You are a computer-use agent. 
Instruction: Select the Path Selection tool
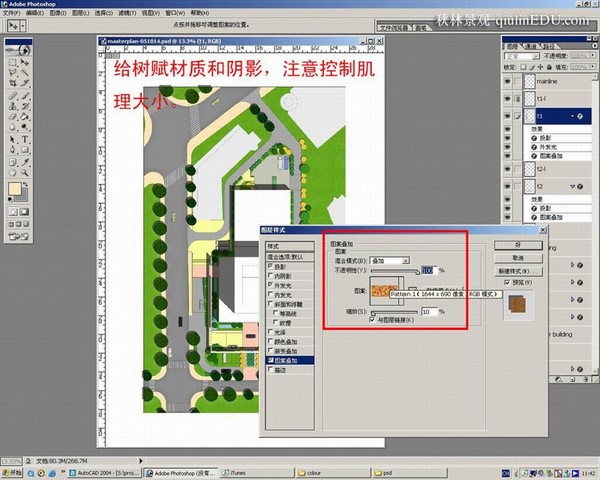[x=13, y=139]
